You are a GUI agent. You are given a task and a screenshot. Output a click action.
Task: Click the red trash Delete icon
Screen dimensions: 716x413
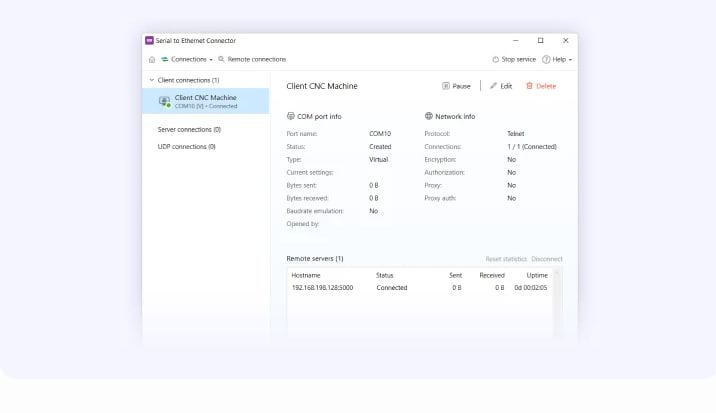click(x=529, y=86)
